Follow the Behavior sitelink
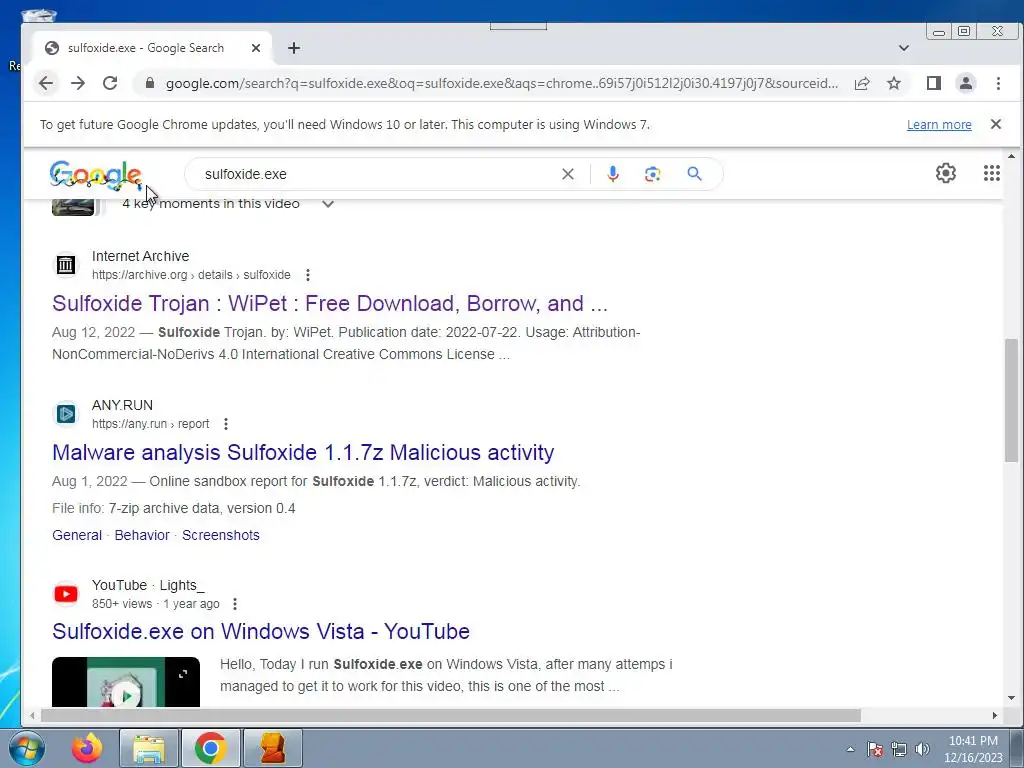The height and width of the screenshot is (768, 1024). click(142, 535)
